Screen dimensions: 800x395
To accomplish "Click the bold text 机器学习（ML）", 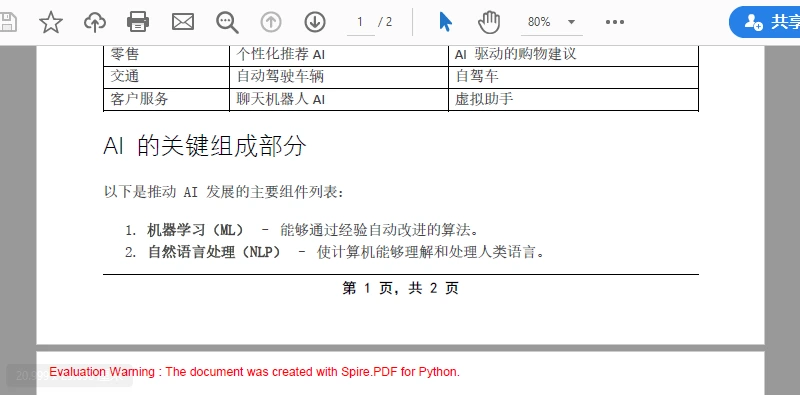I will (196, 230).
